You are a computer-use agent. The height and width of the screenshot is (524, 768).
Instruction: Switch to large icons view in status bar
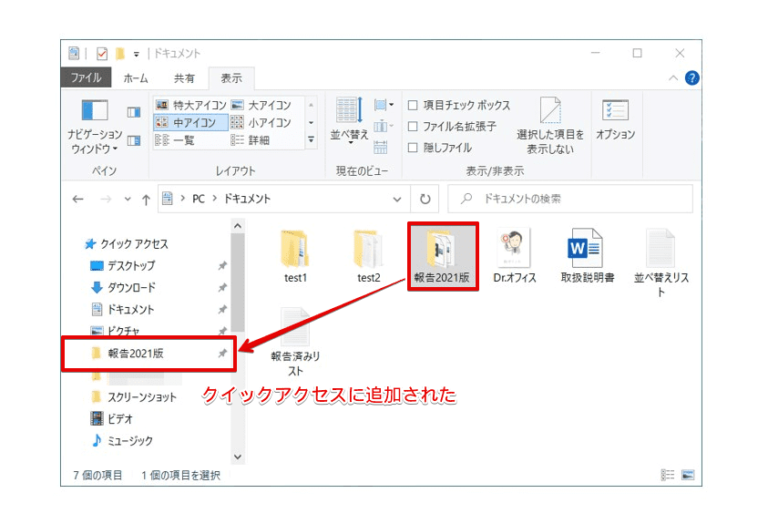point(688,475)
